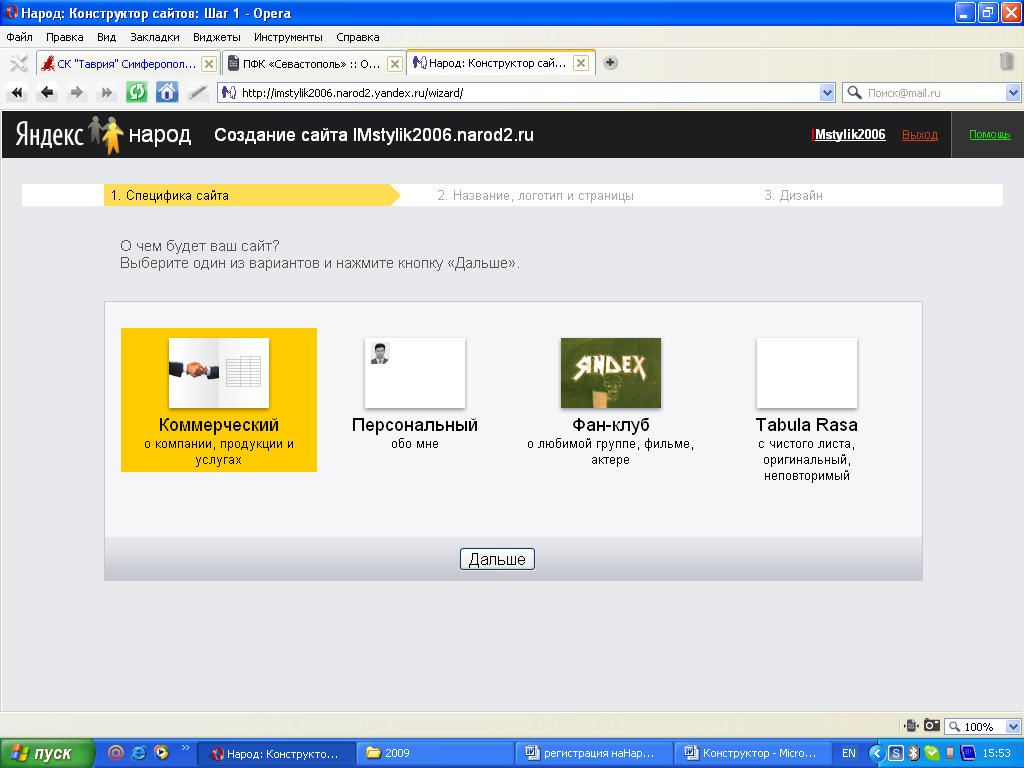Click the Яndex Фан-клуб thumbnail
Viewport: 1024px width, 768px height.
coord(611,373)
